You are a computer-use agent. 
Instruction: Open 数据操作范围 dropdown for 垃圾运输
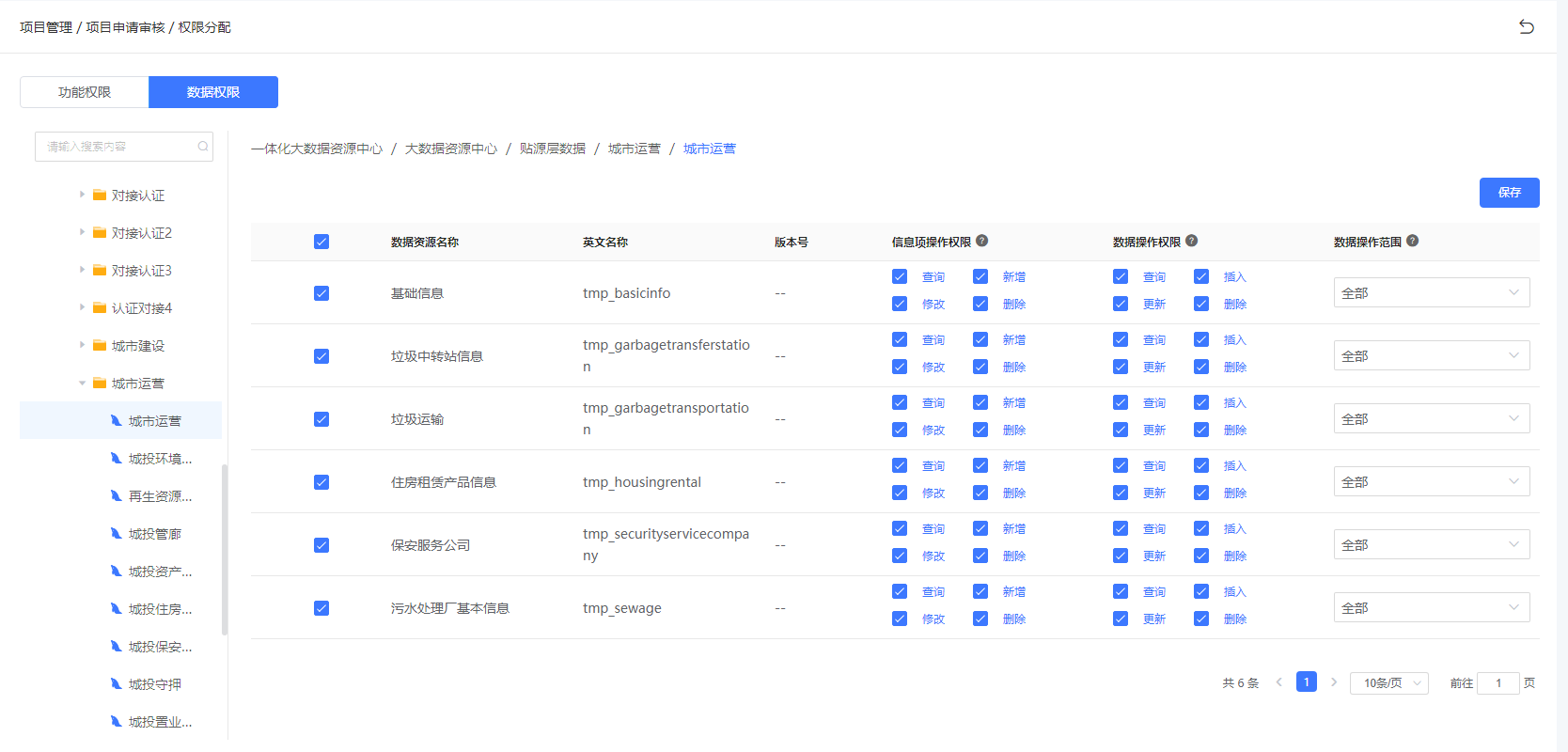1432,418
